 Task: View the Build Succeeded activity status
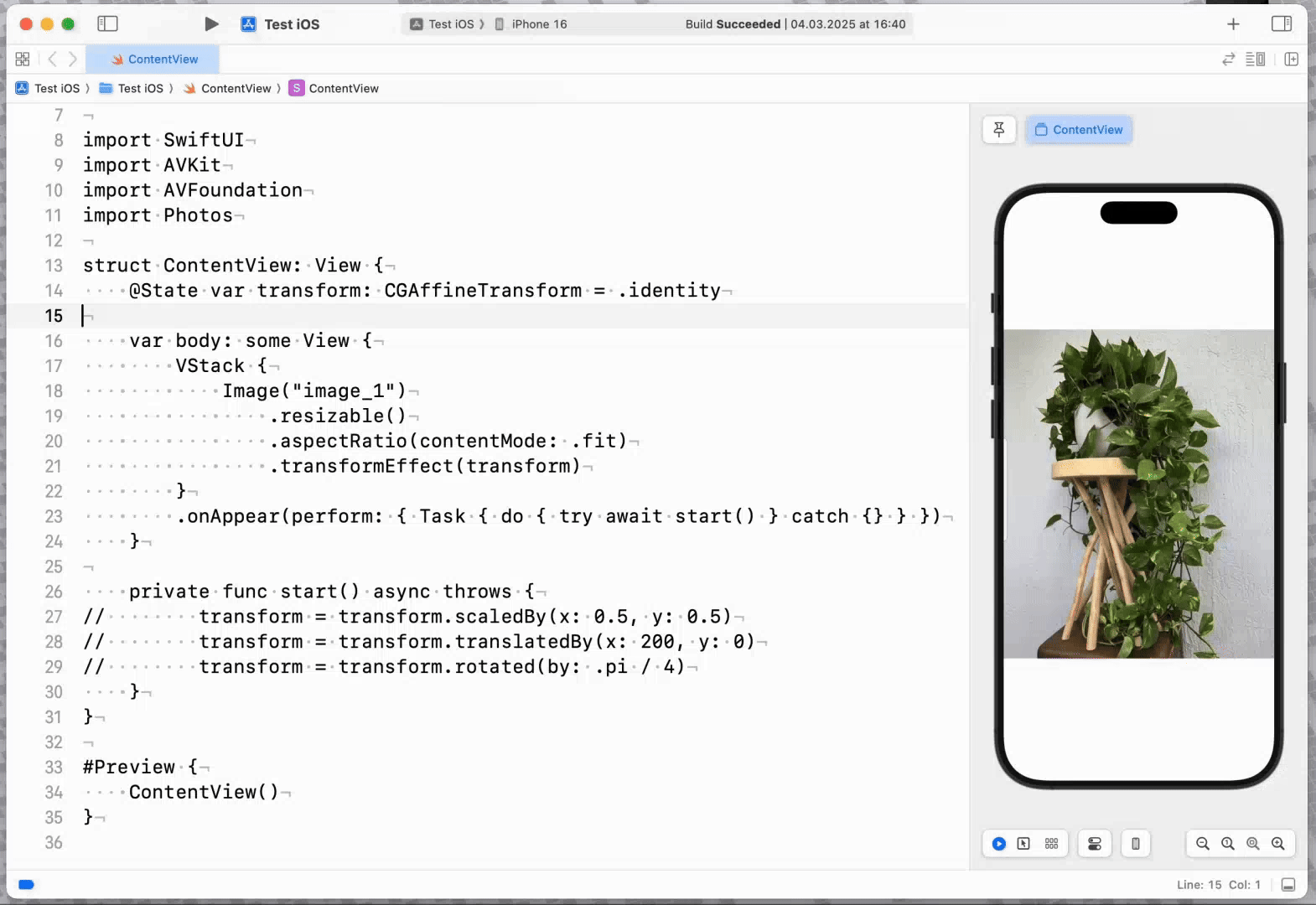(x=795, y=24)
